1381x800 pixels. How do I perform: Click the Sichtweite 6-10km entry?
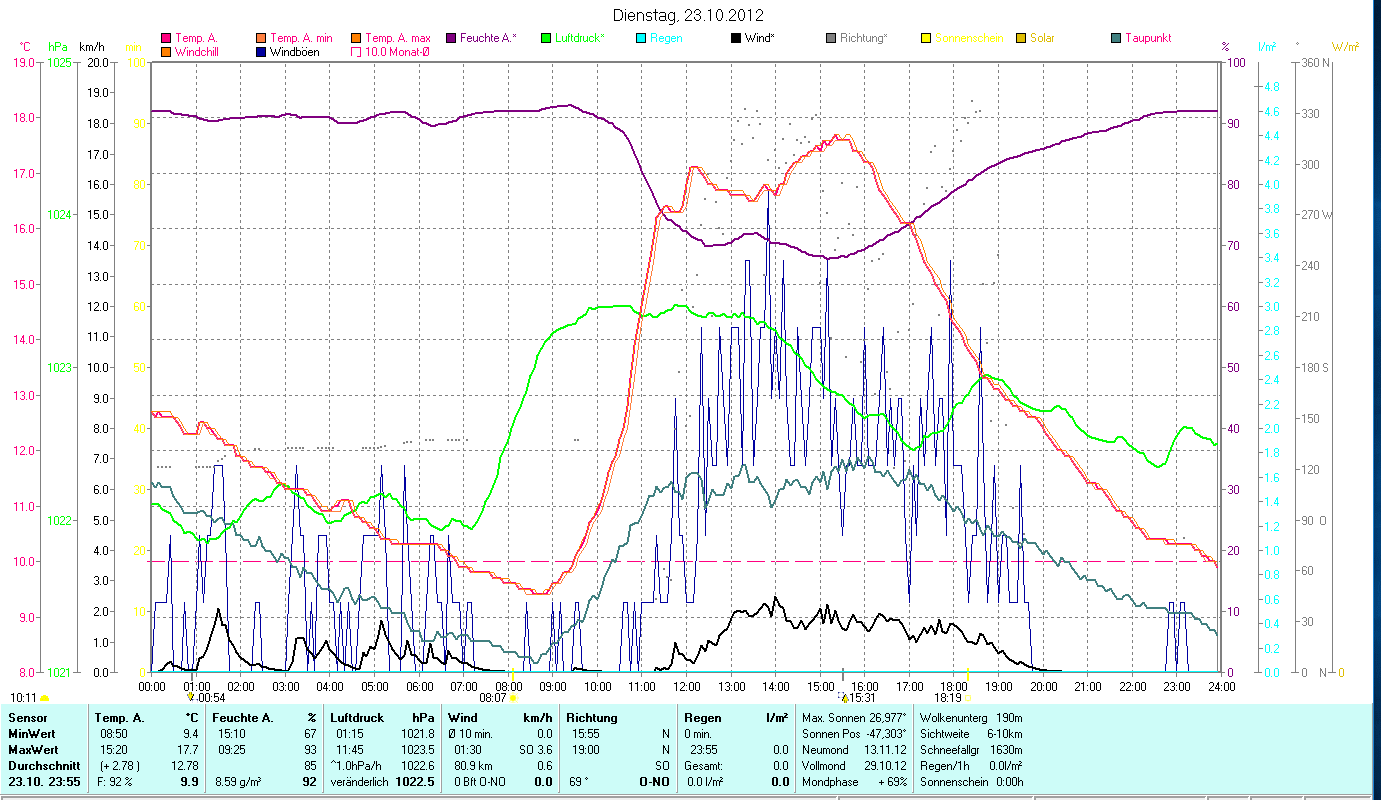(971, 734)
